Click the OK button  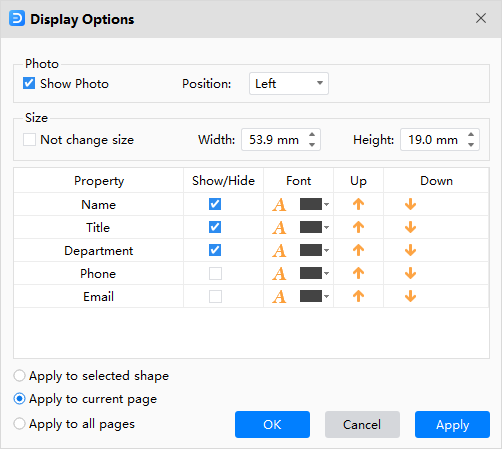[272, 424]
